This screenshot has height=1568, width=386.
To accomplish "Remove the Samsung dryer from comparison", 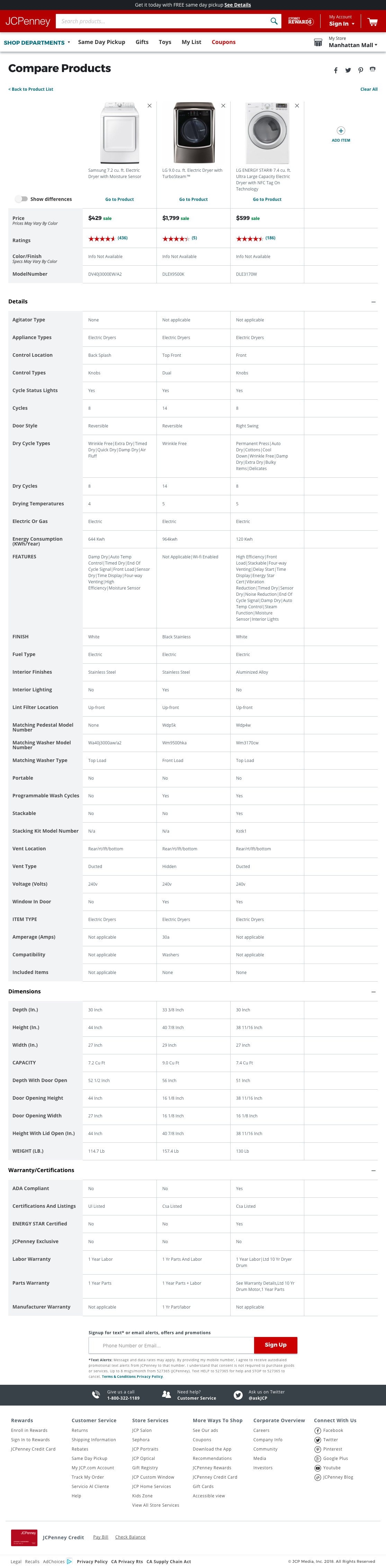I will click(x=150, y=106).
